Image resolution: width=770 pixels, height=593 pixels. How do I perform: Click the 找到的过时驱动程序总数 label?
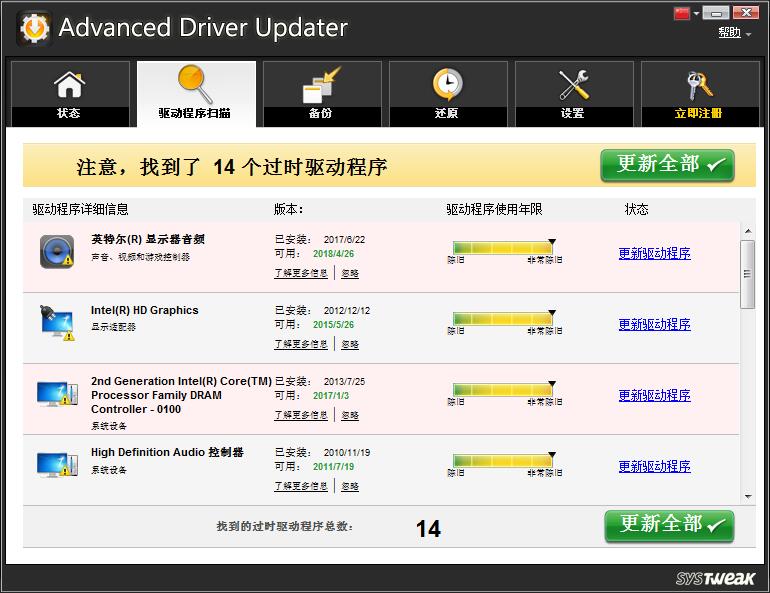285,526
